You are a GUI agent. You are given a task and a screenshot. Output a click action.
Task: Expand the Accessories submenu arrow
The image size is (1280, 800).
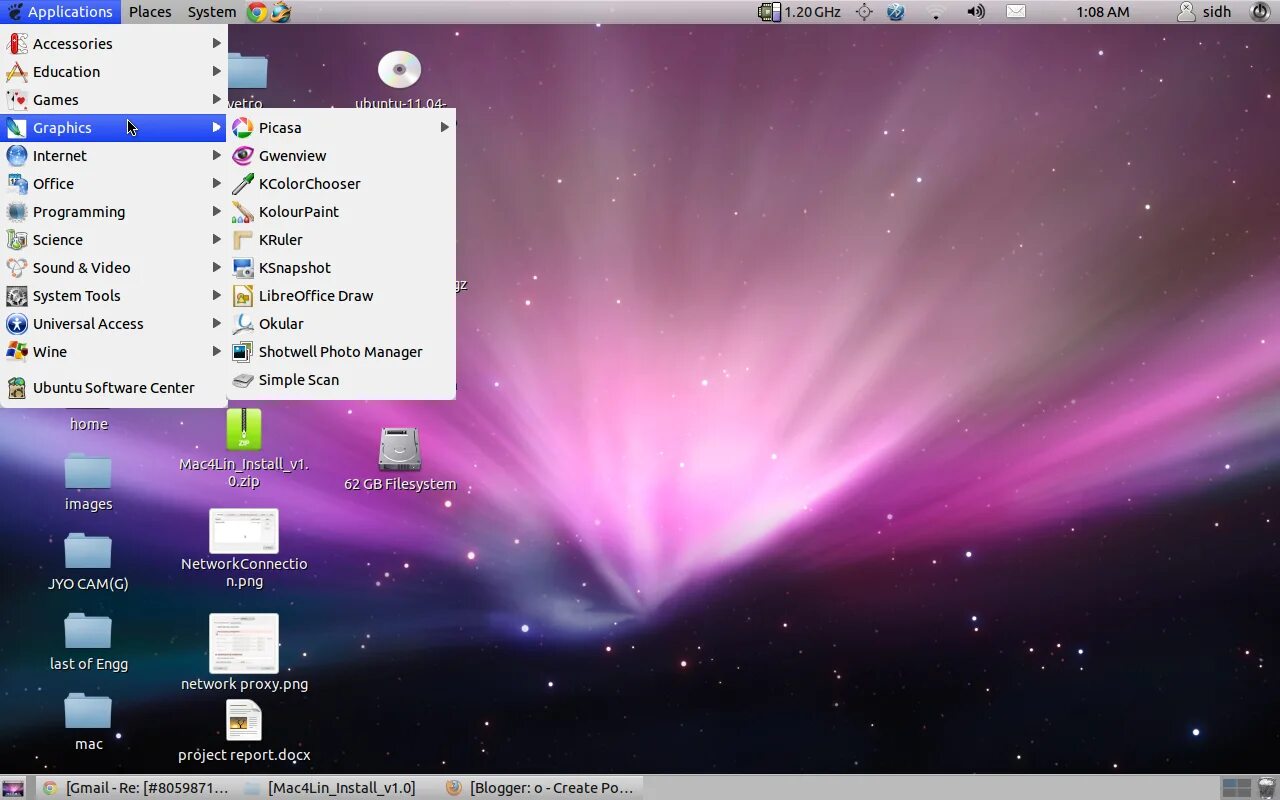(x=216, y=44)
